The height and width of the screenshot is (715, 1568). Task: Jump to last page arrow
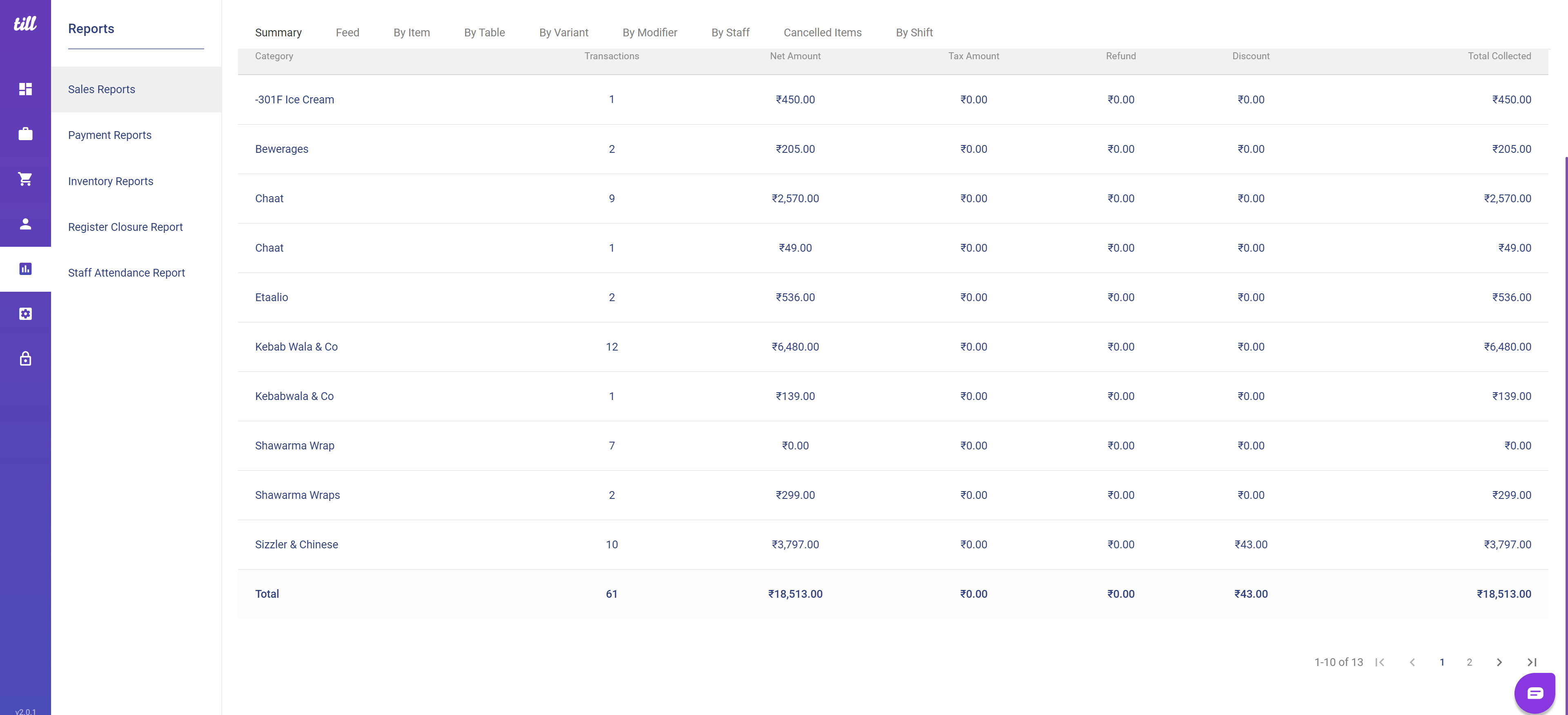pos(1532,662)
